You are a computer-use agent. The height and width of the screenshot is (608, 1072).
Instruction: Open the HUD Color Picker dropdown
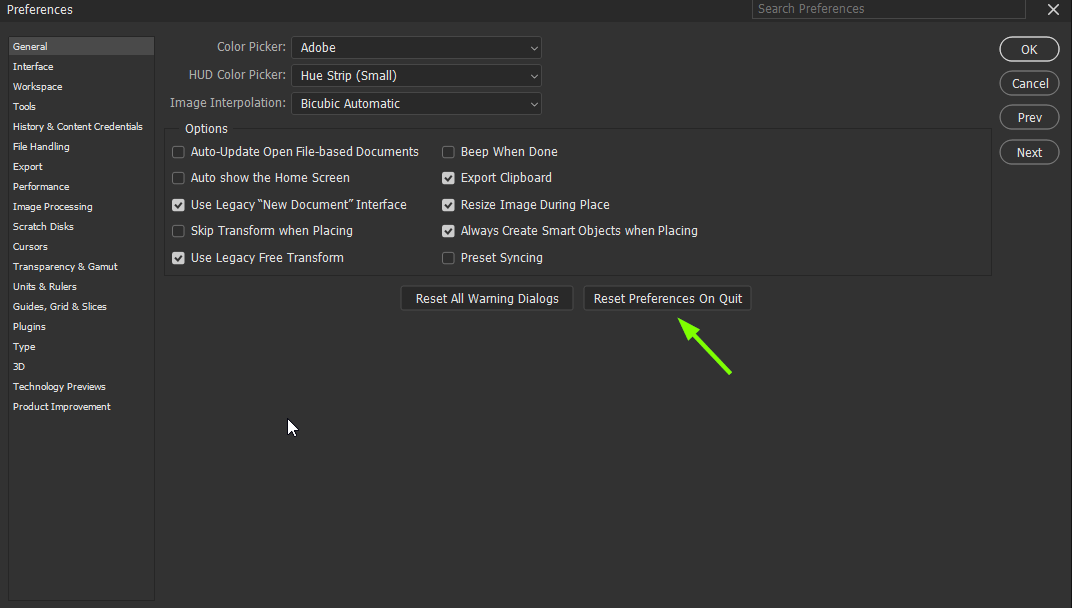pyautogui.click(x=416, y=75)
